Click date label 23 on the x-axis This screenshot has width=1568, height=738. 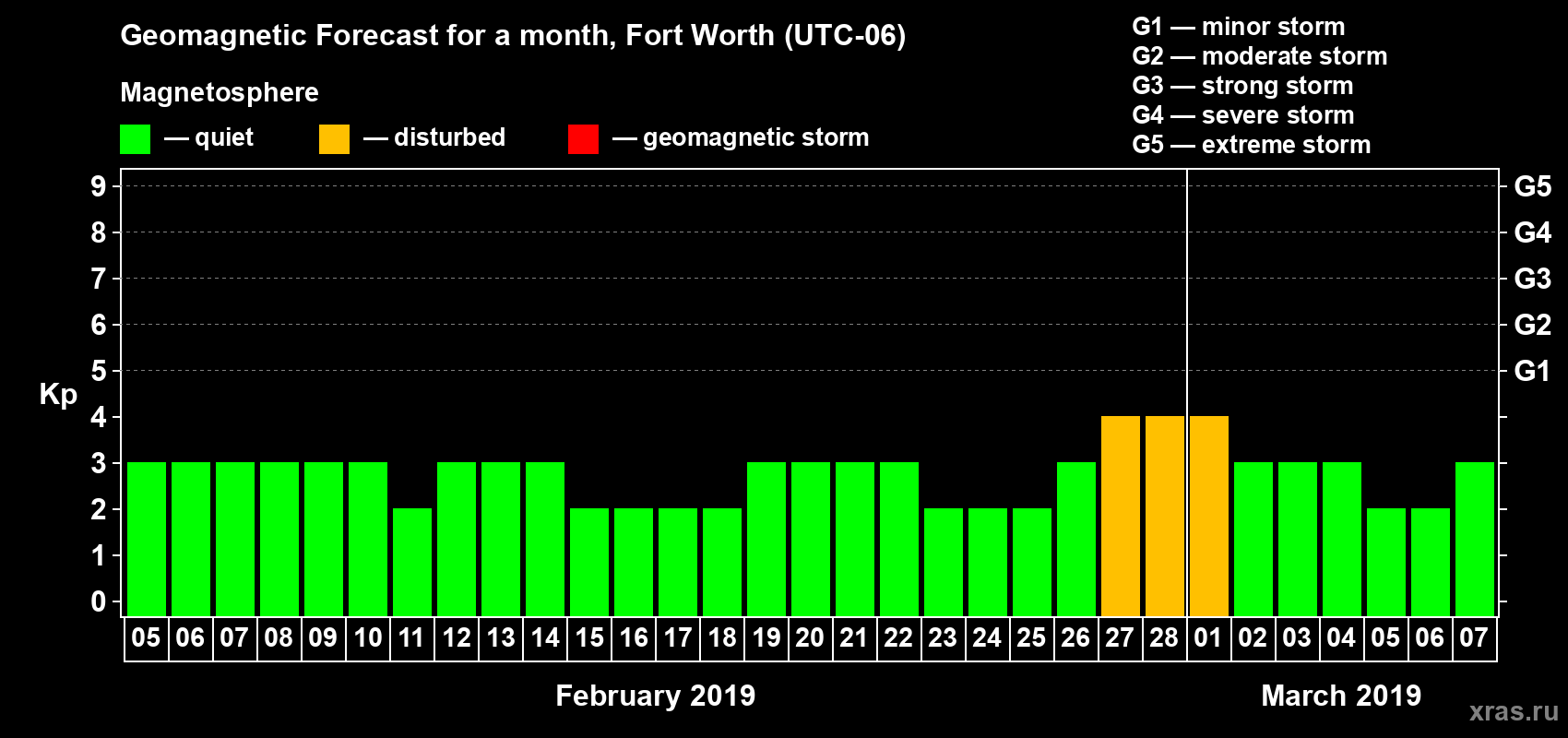943,637
